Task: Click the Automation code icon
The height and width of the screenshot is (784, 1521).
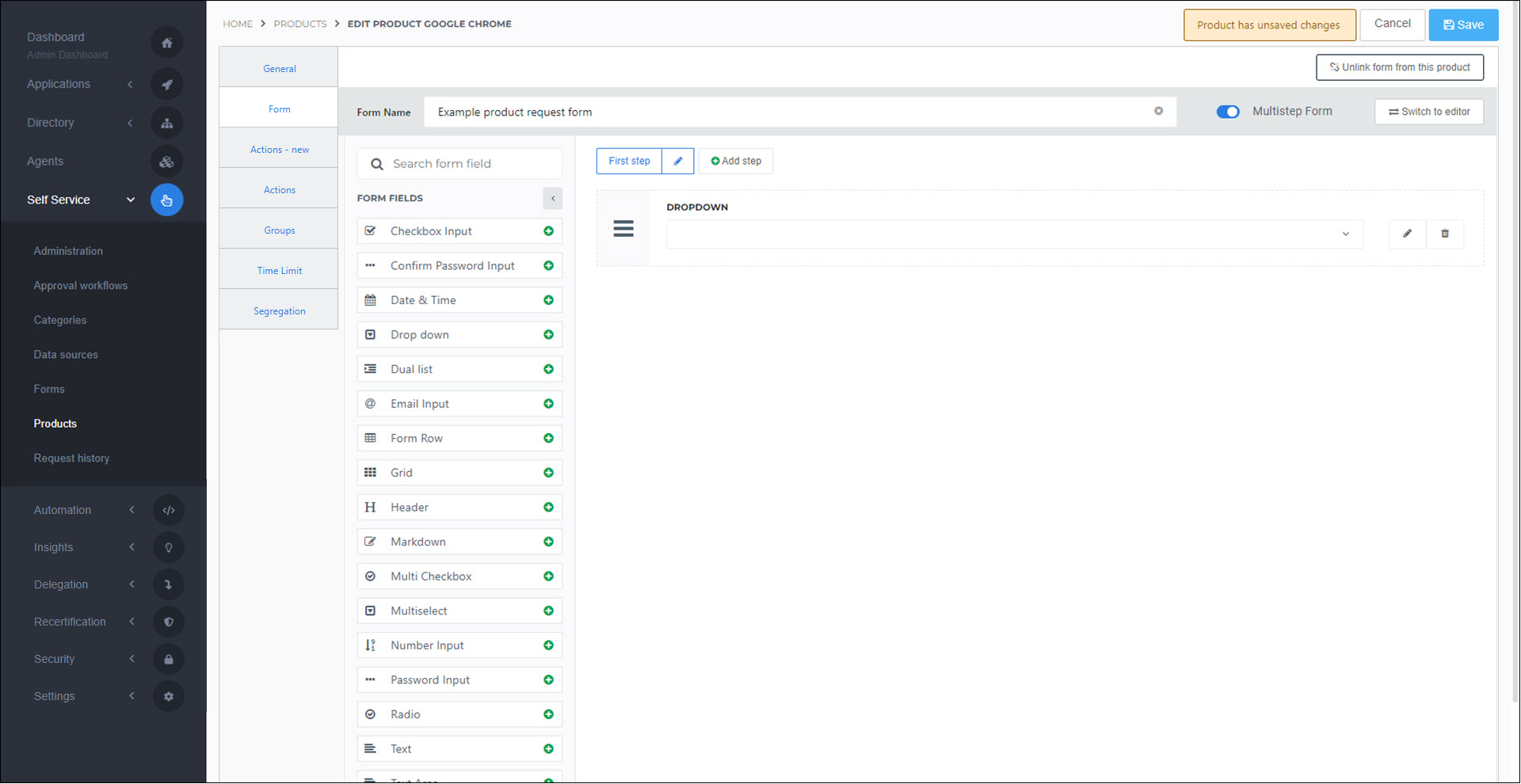Action: click(168, 510)
